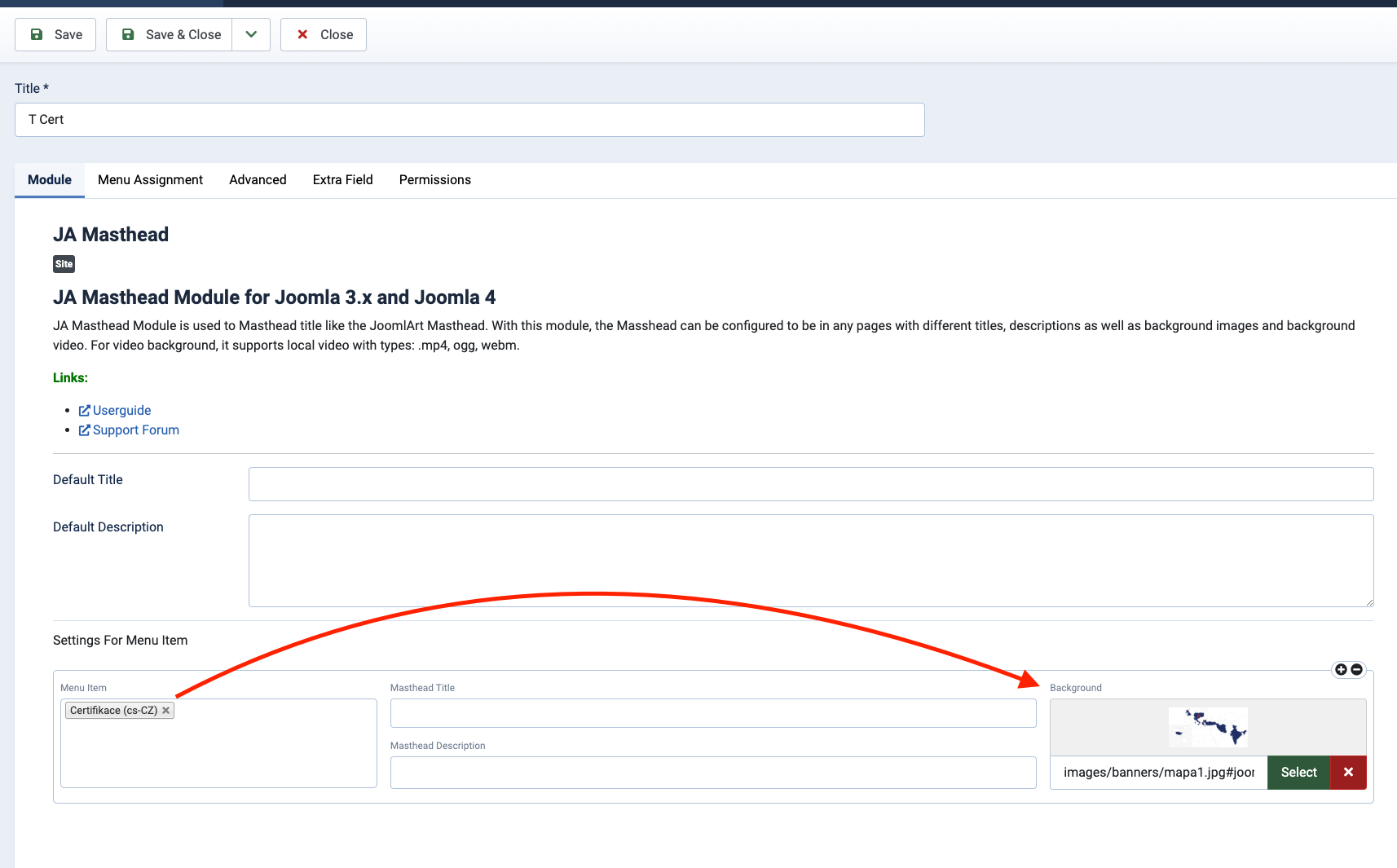Click the plus icon to add menu item row
Viewport: 1397px width, 868px height.
click(1341, 669)
